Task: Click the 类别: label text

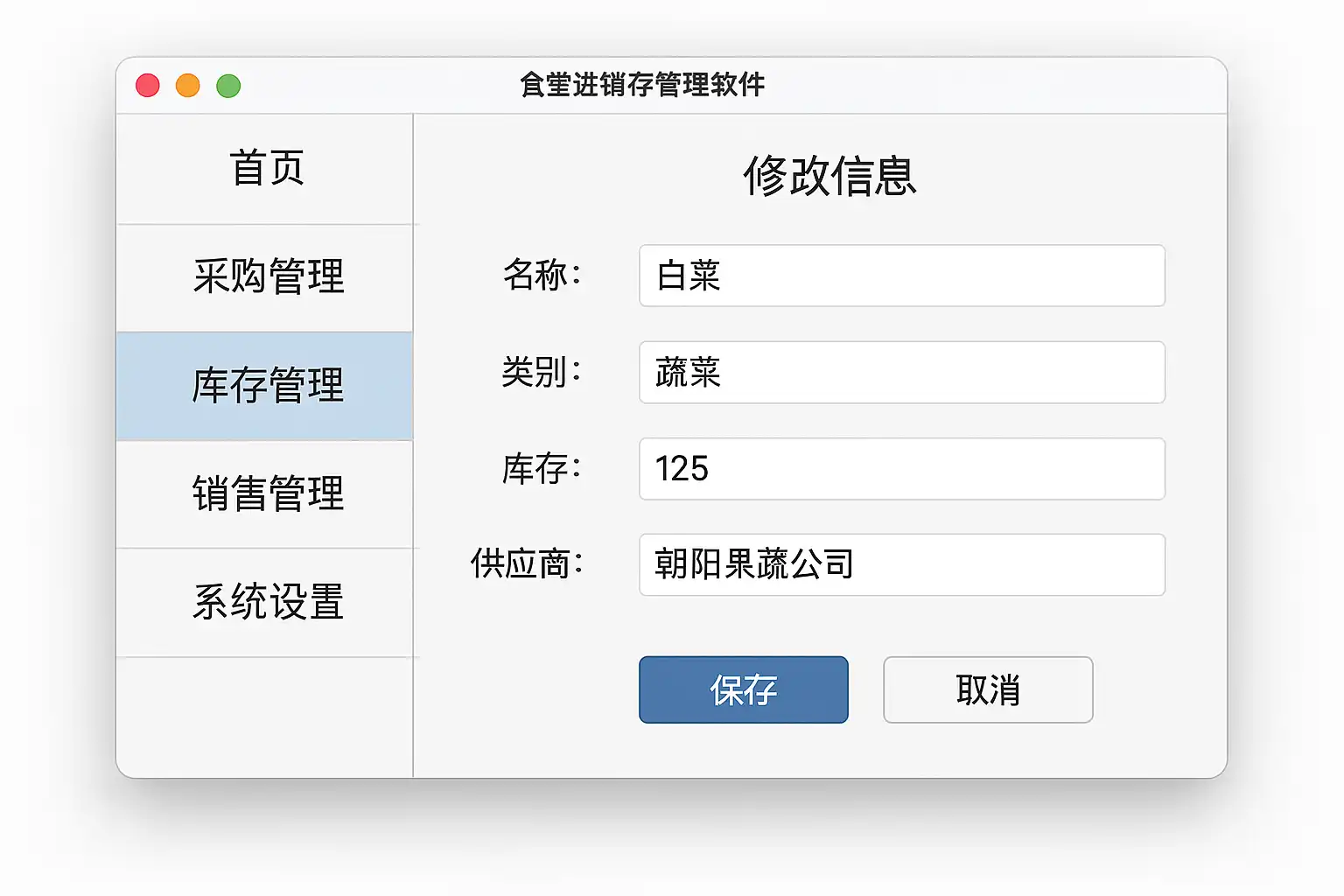Action: click(541, 373)
